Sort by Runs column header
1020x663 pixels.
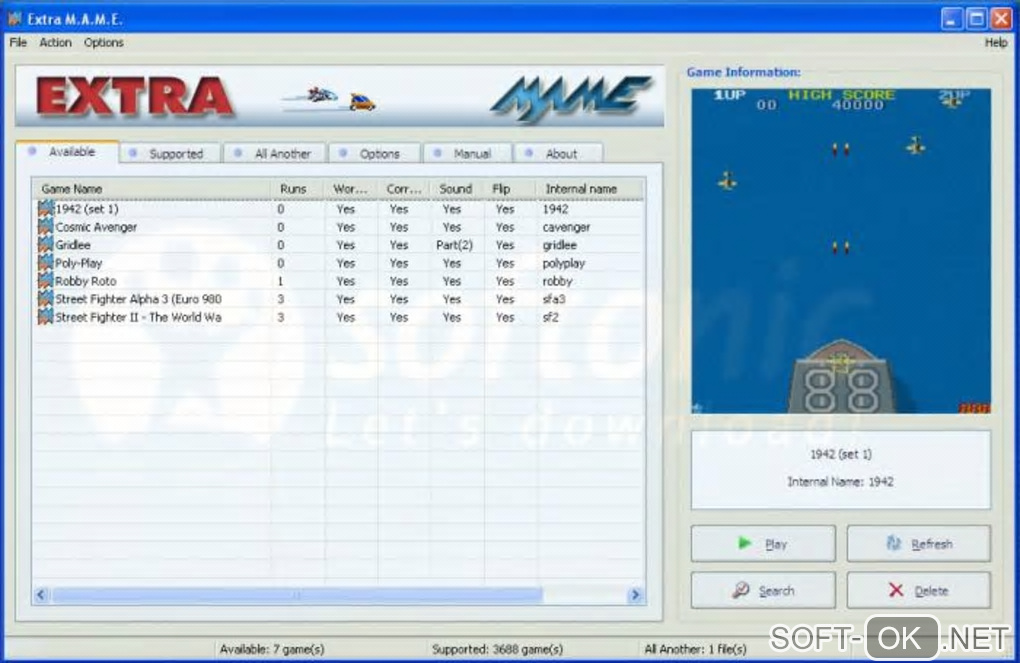[x=297, y=189]
